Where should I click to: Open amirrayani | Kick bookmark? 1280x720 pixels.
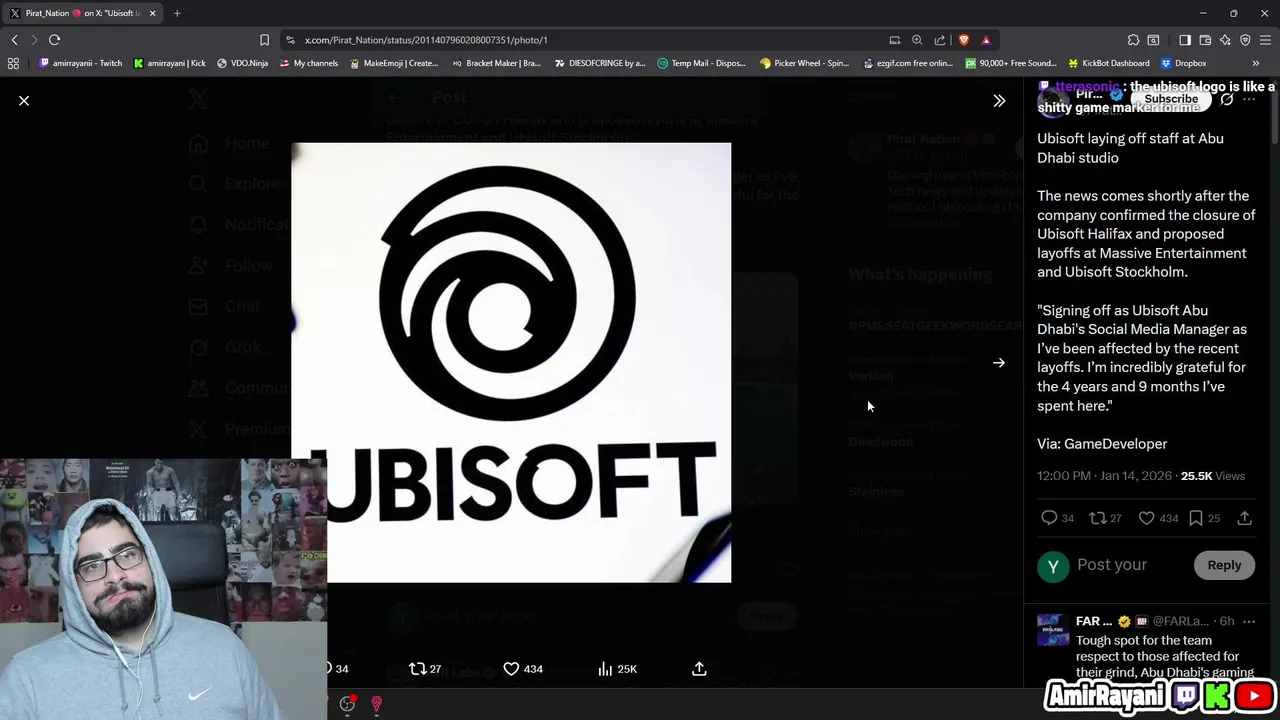coord(169,63)
